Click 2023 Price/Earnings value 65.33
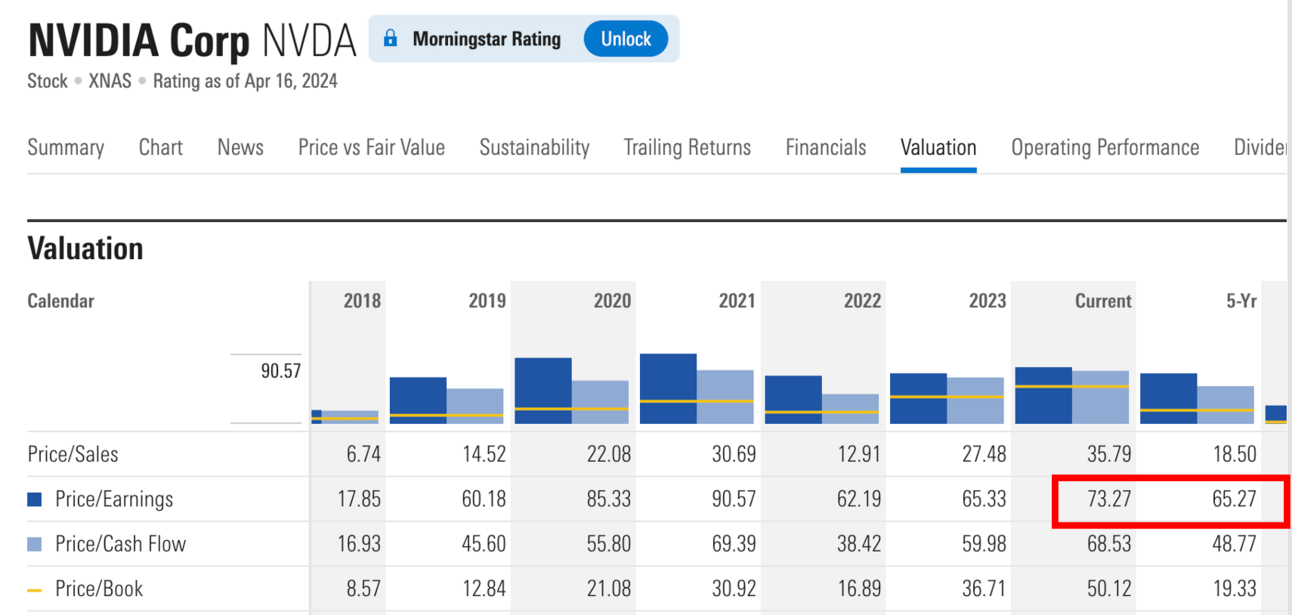 point(984,499)
